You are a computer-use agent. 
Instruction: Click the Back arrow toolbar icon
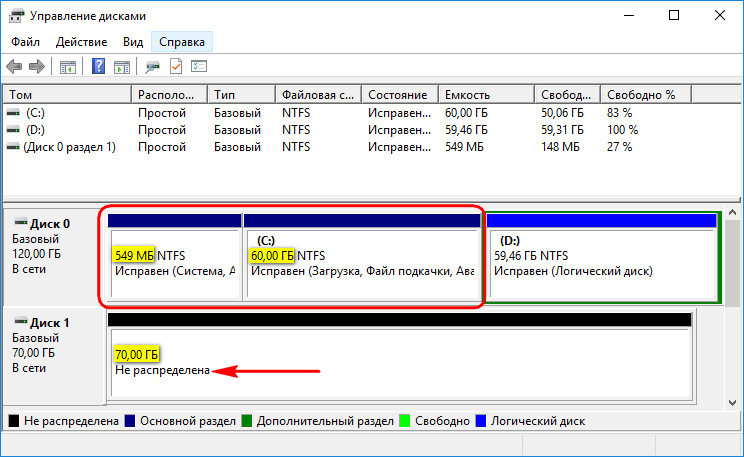(x=14, y=66)
